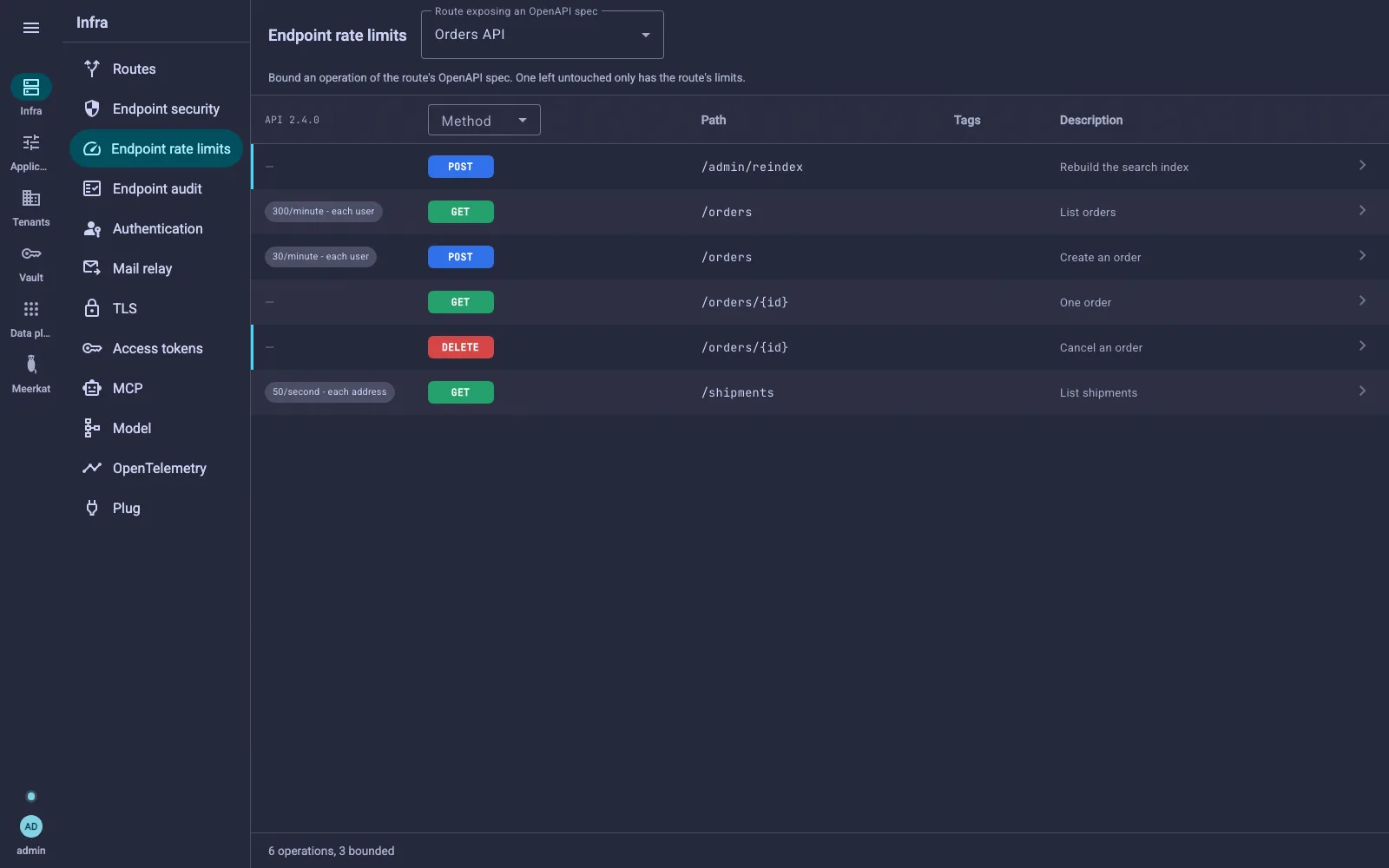The width and height of the screenshot is (1389, 868).
Task: Click the POST badge for /admin/reindex
Action: (x=460, y=167)
